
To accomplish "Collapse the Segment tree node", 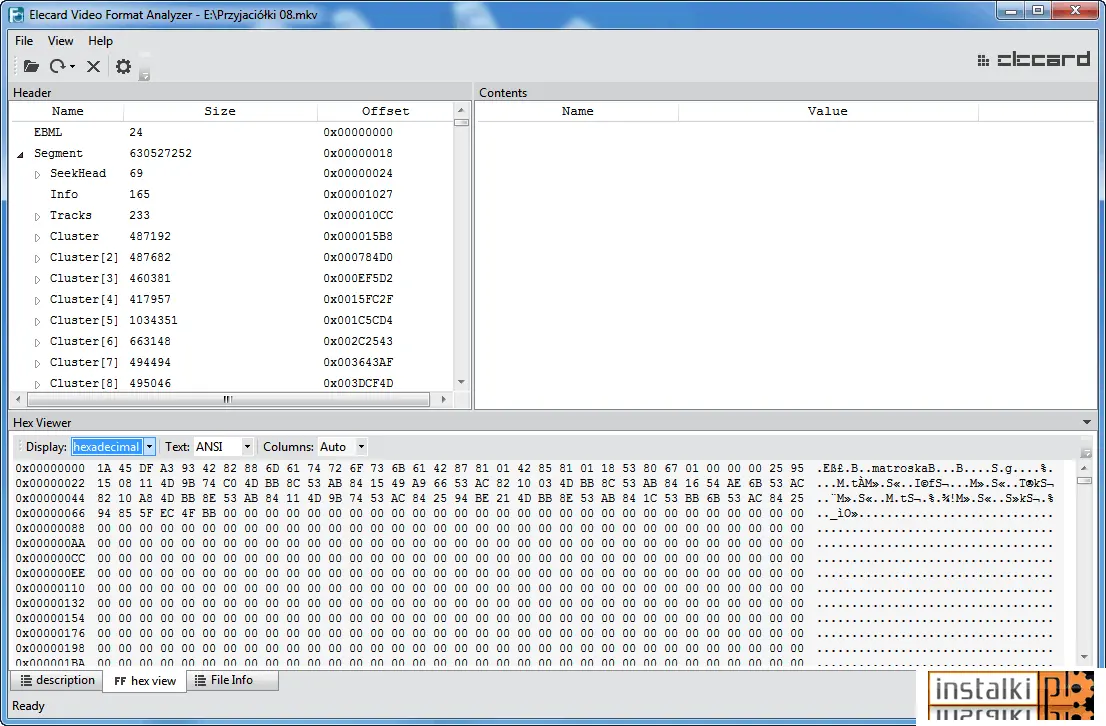I will point(20,155).
